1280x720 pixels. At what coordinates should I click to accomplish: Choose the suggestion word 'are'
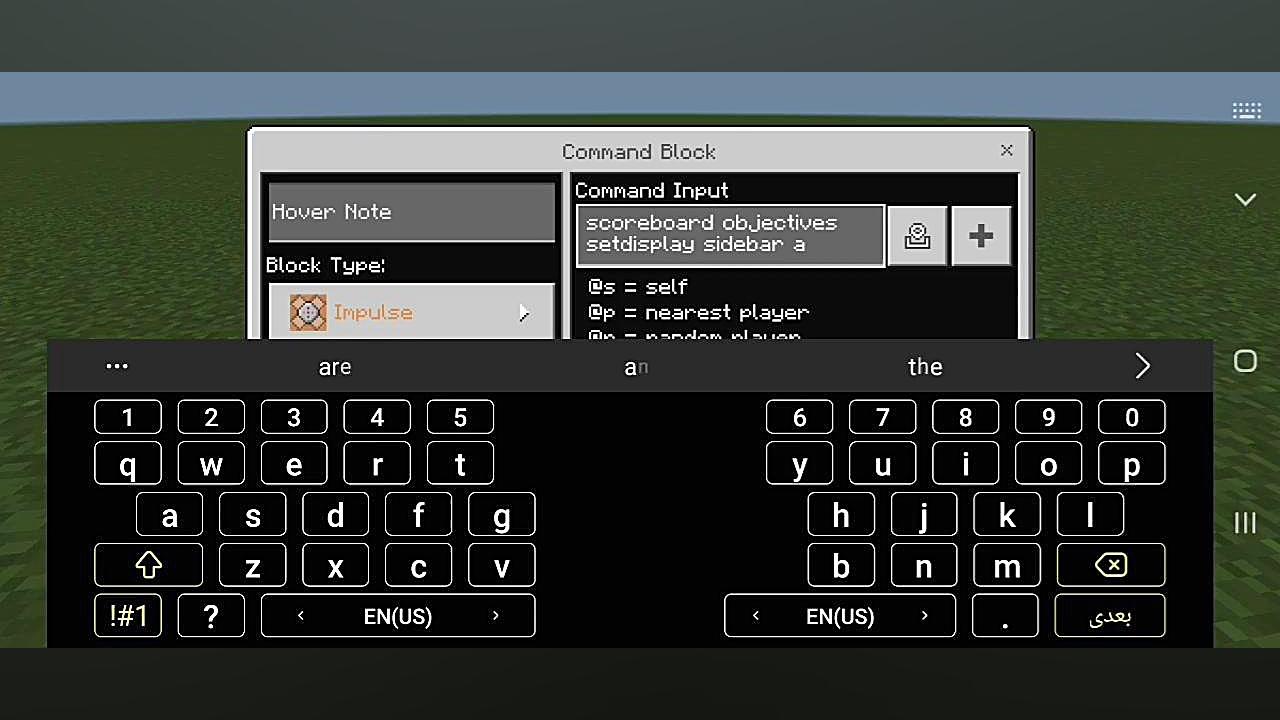click(x=335, y=367)
